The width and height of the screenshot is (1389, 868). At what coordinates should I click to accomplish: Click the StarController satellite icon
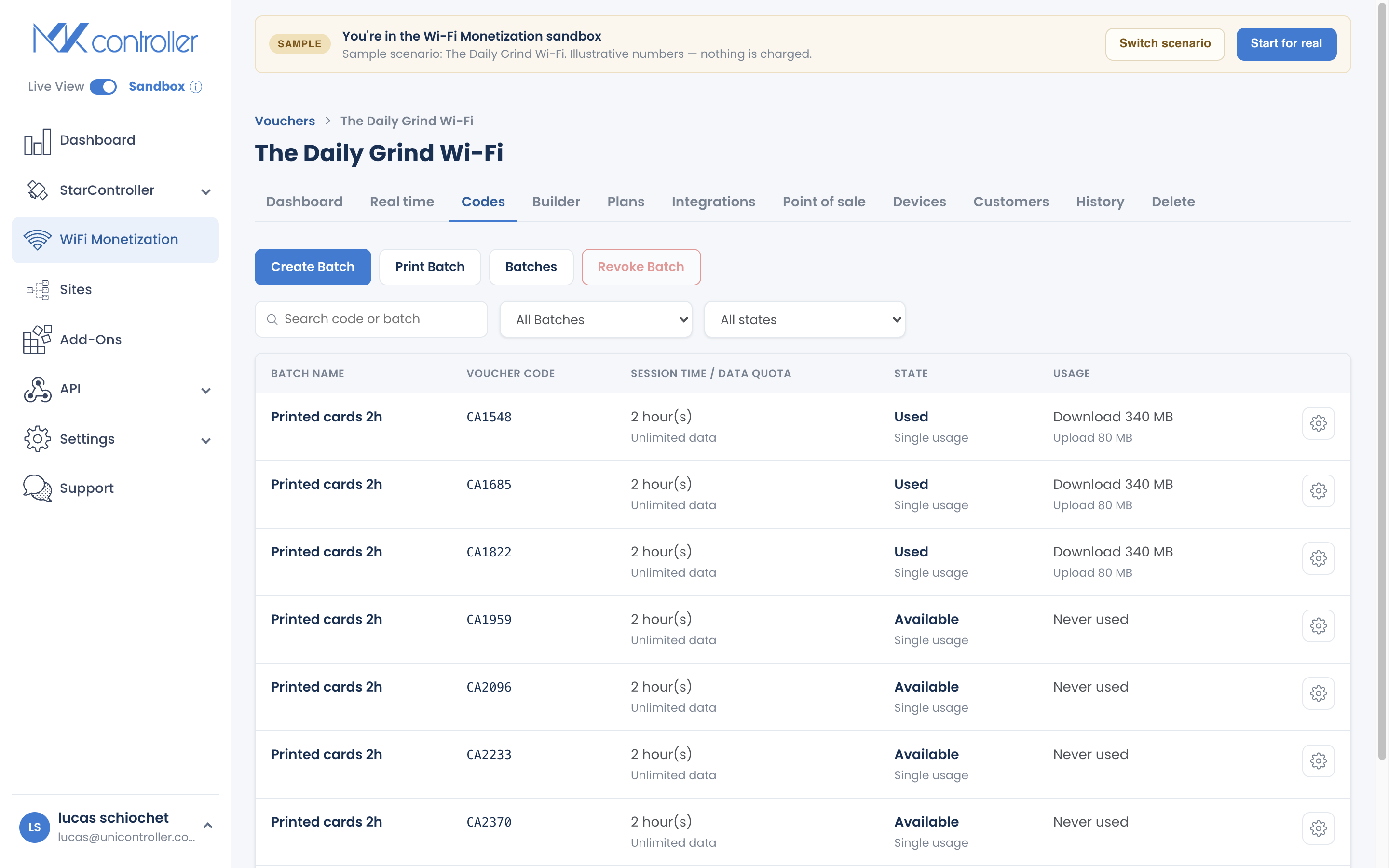click(x=37, y=190)
